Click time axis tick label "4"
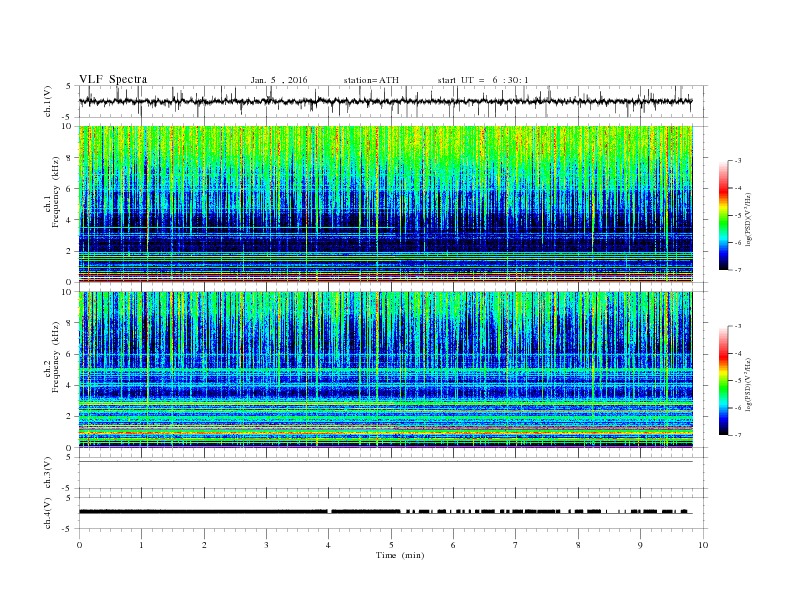 (329, 545)
